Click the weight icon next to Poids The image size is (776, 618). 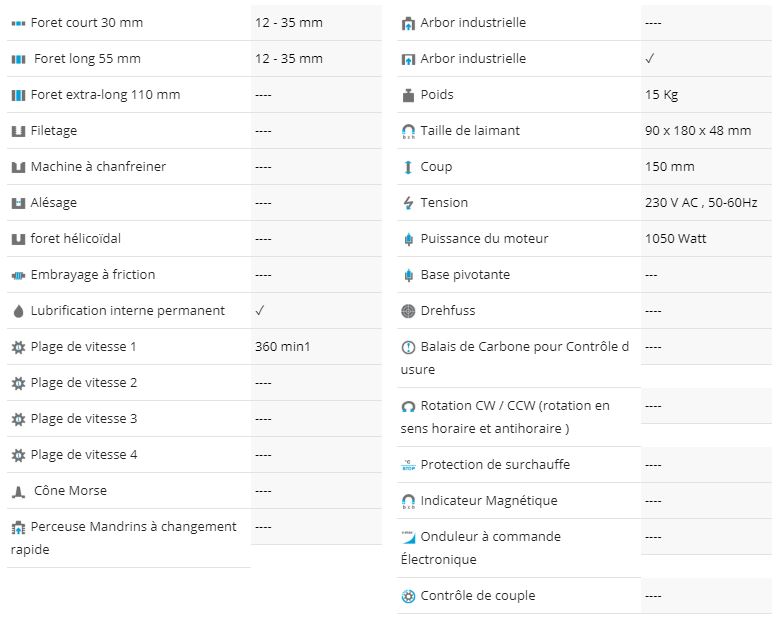[x=408, y=95]
